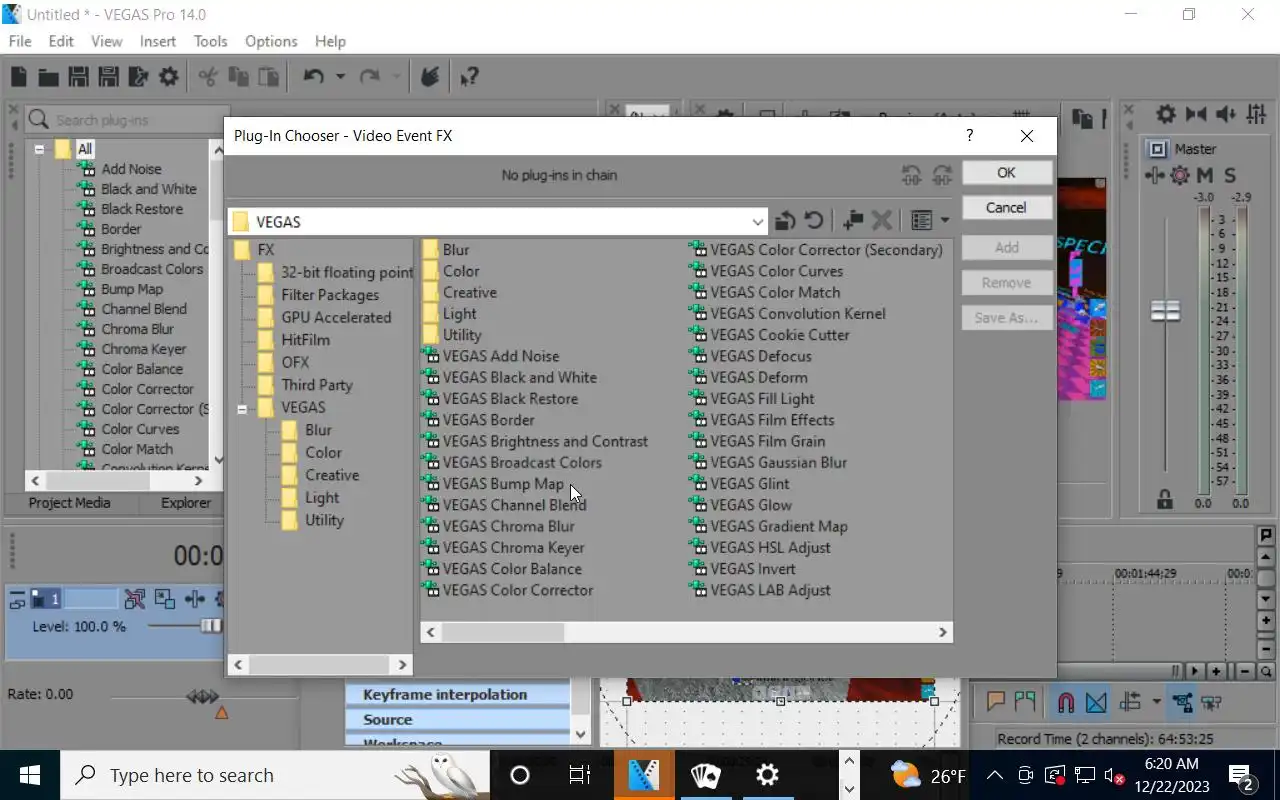
Task: Open the Insert menu
Action: pos(158,41)
